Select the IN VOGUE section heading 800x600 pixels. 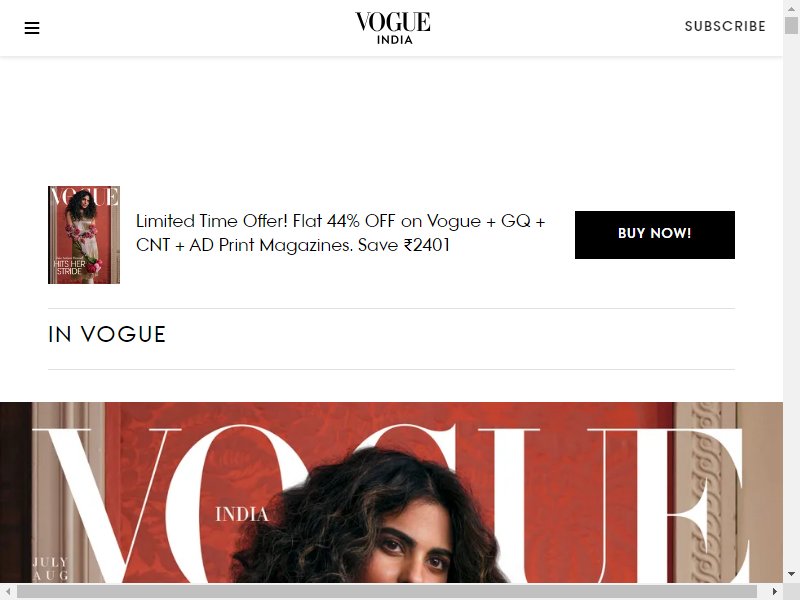[107, 335]
